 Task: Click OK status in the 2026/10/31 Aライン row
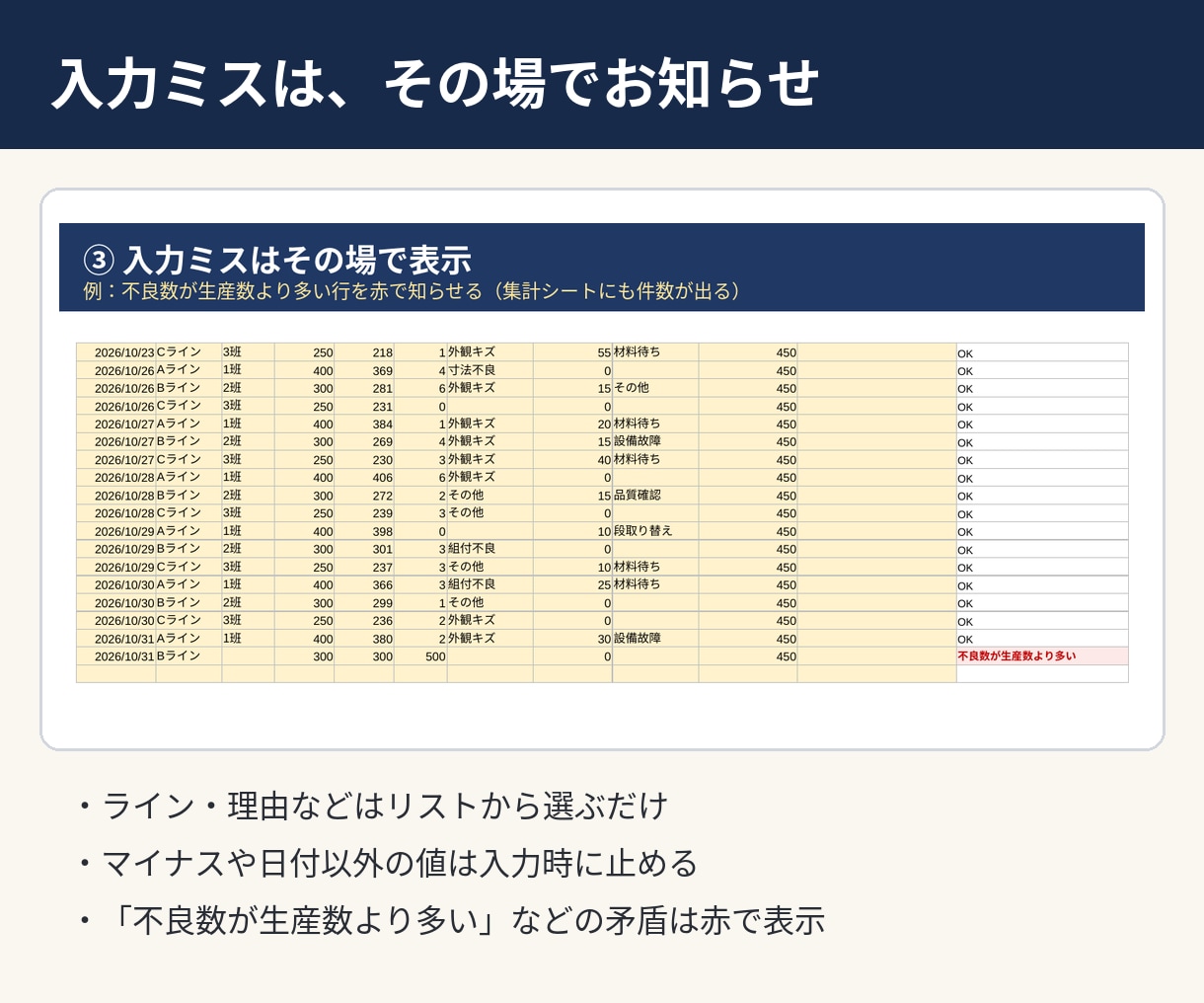click(x=1042, y=638)
